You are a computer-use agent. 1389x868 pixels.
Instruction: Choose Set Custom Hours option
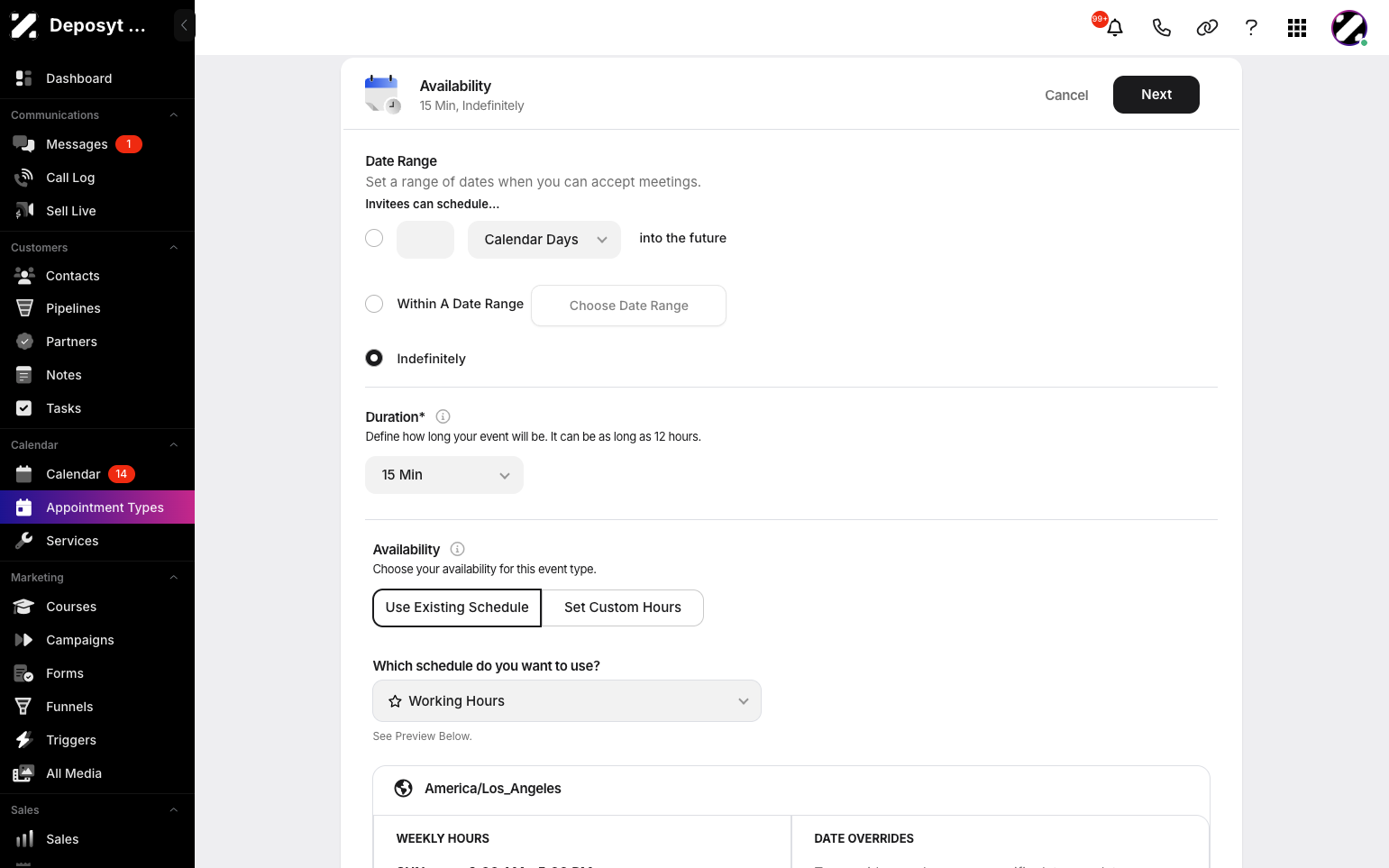click(x=623, y=608)
